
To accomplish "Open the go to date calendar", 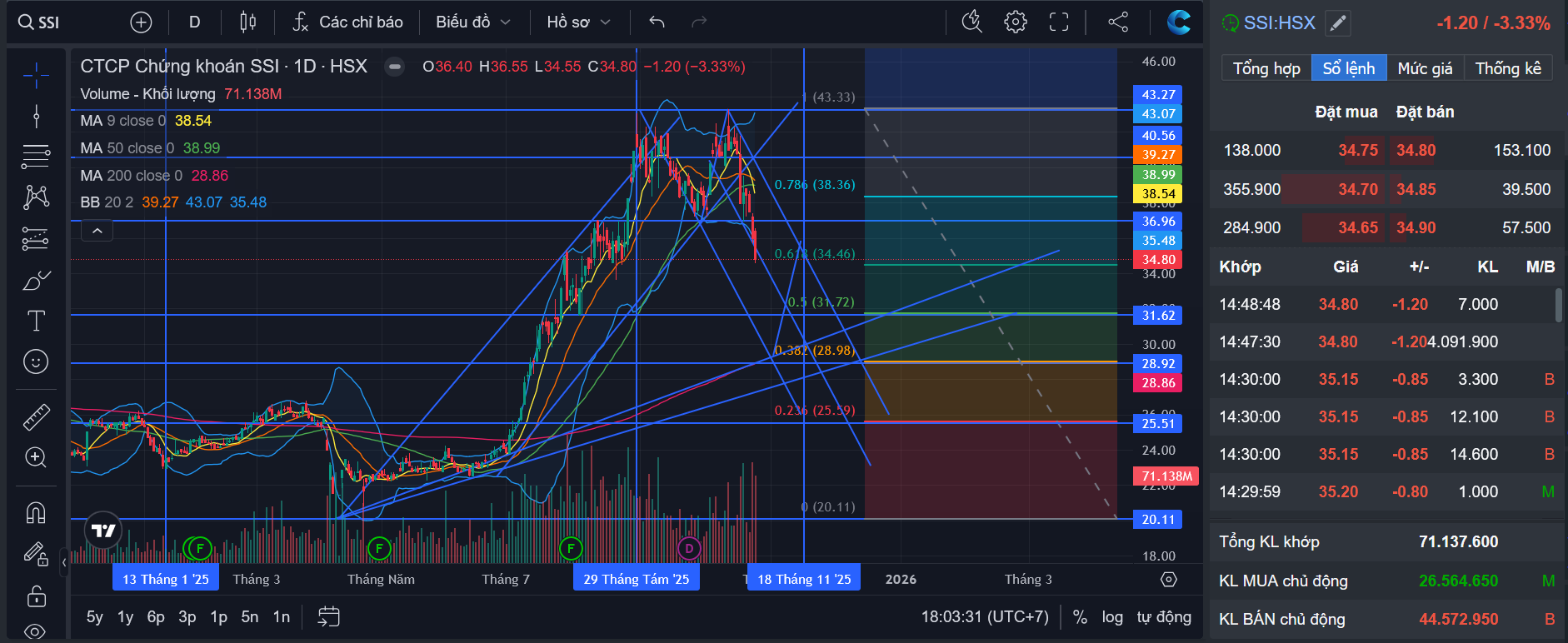I will [328, 616].
